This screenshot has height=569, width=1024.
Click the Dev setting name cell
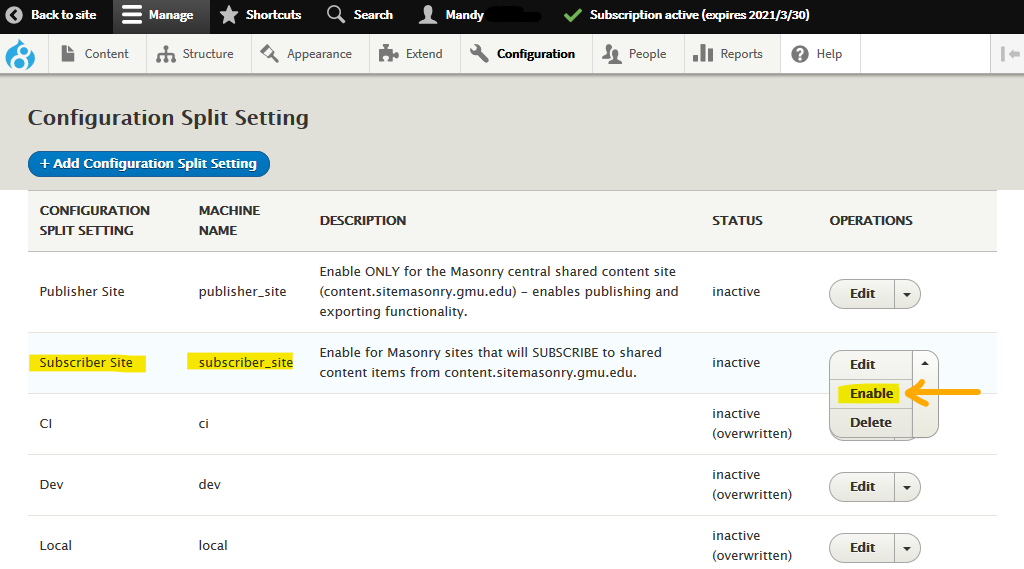(x=52, y=484)
